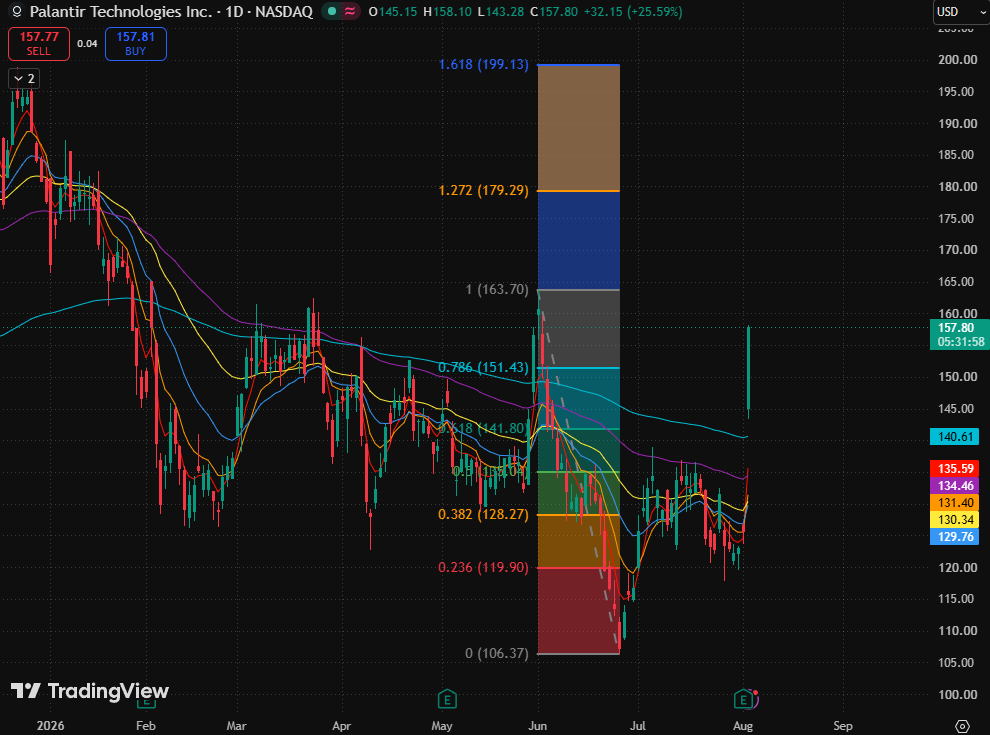
Task: Click the green market-open status dot
Action: (x=332, y=11)
